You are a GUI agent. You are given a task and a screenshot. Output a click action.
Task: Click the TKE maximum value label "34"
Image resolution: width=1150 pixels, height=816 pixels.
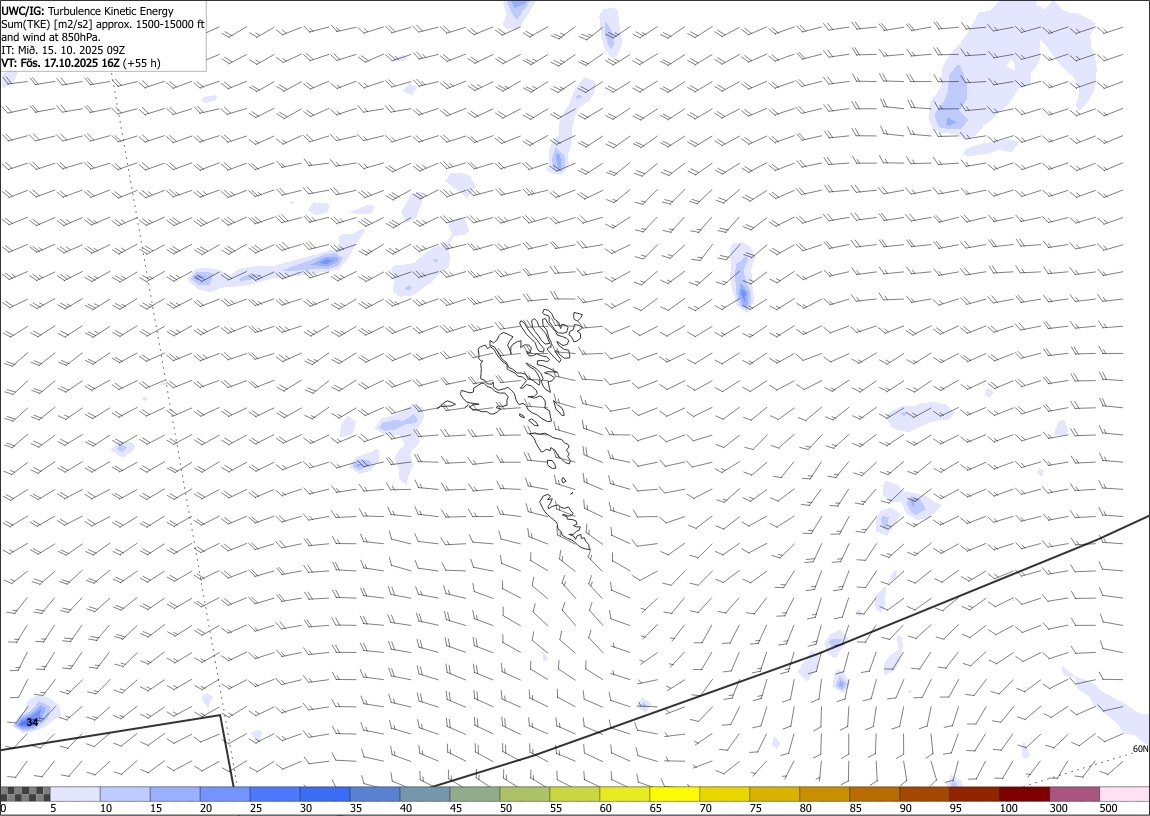(x=32, y=722)
